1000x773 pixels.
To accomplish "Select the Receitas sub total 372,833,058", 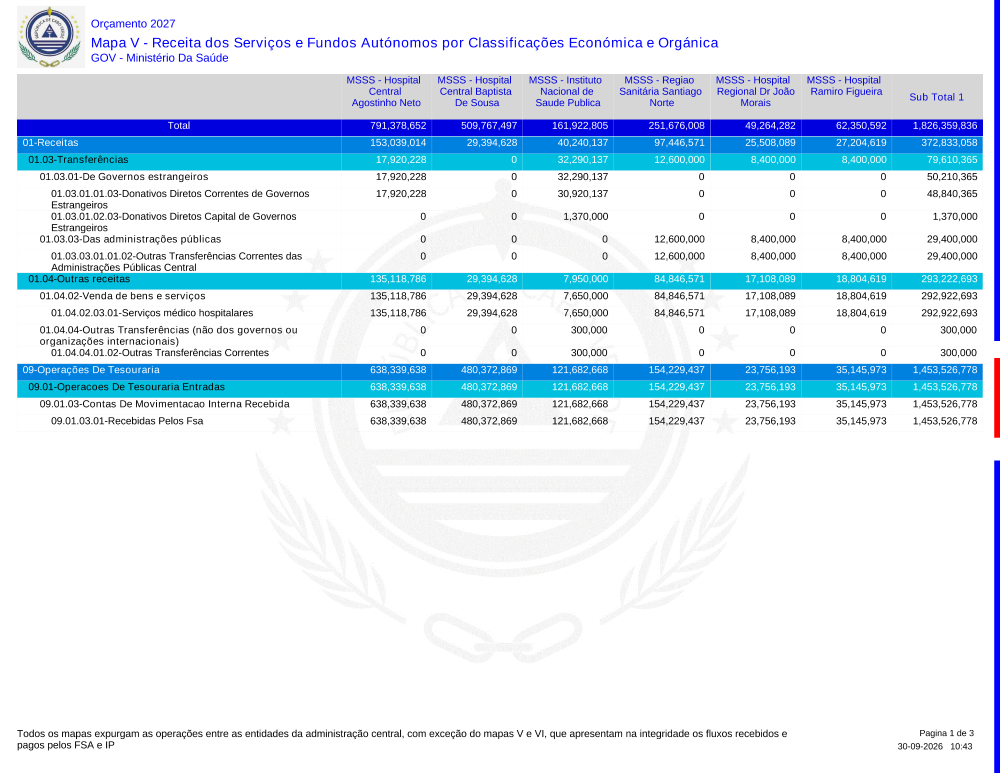I will 949,143.
